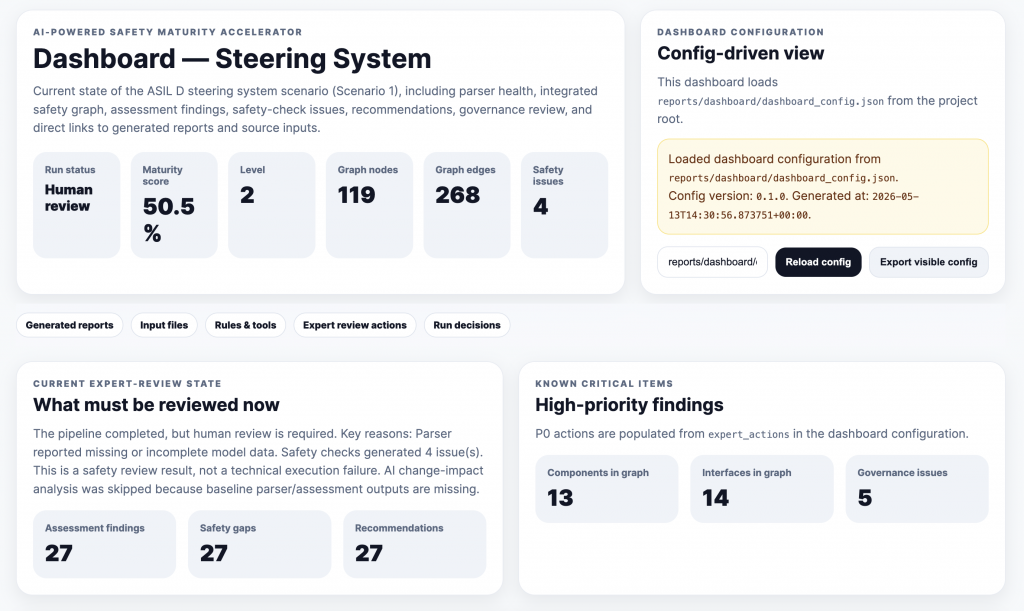Open the Graph edges 268 card

[467, 205]
